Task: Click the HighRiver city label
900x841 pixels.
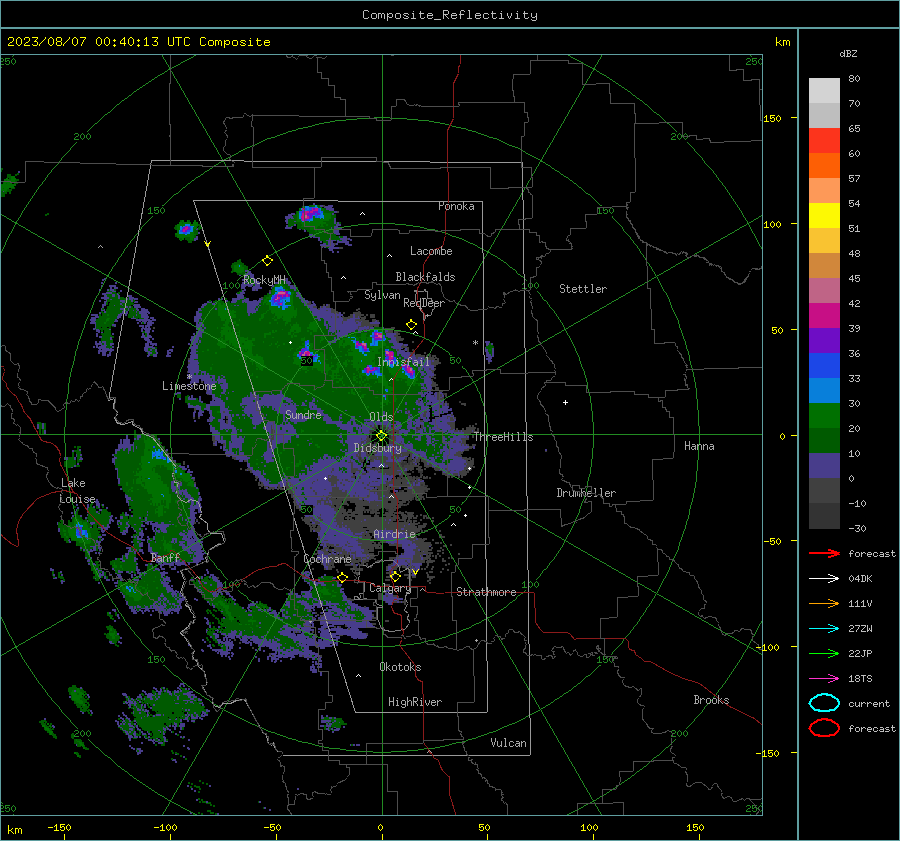Action: coord(415,702)
